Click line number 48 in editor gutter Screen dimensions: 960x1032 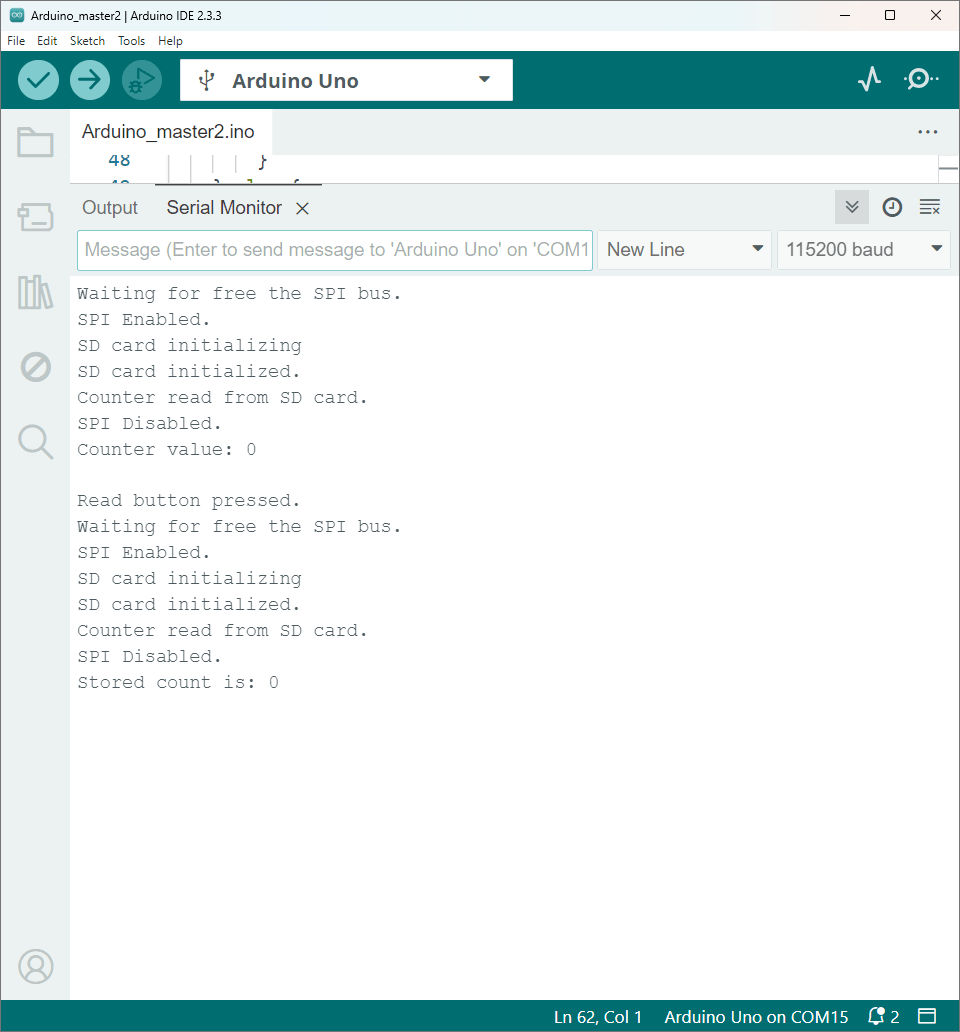click(x=119, y=160)
